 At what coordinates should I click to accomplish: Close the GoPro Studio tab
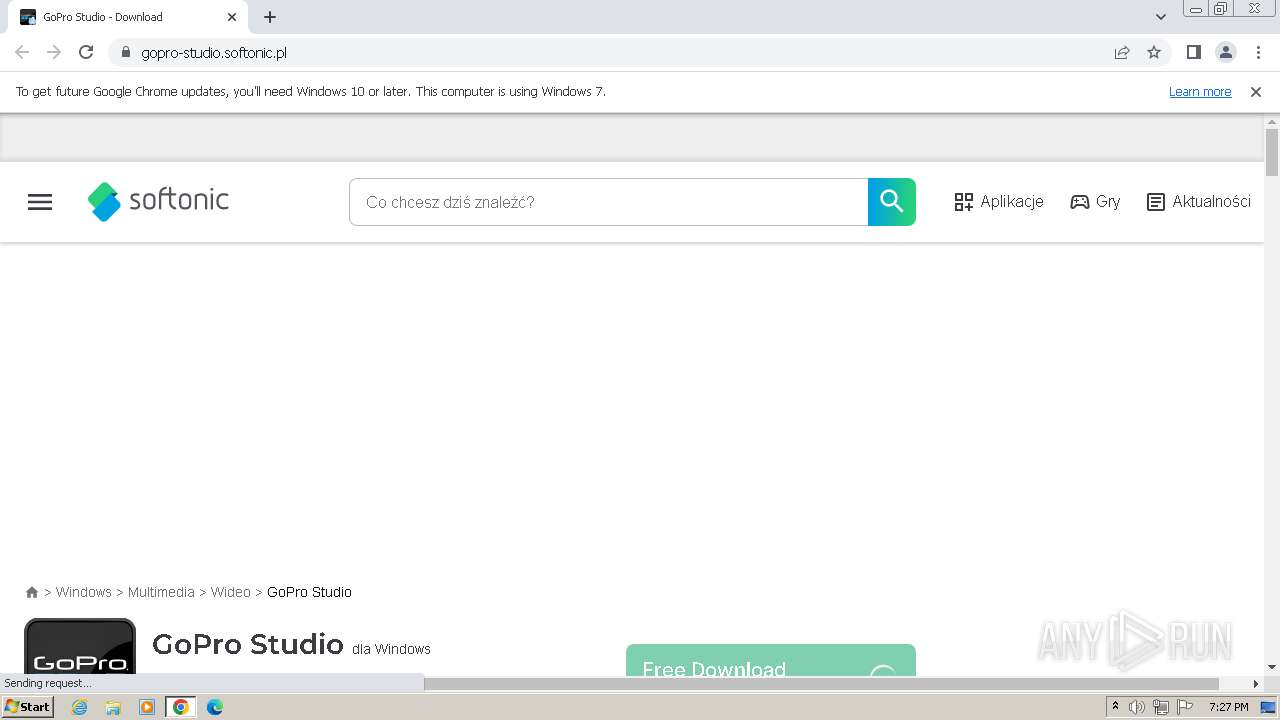coord(232,17)
